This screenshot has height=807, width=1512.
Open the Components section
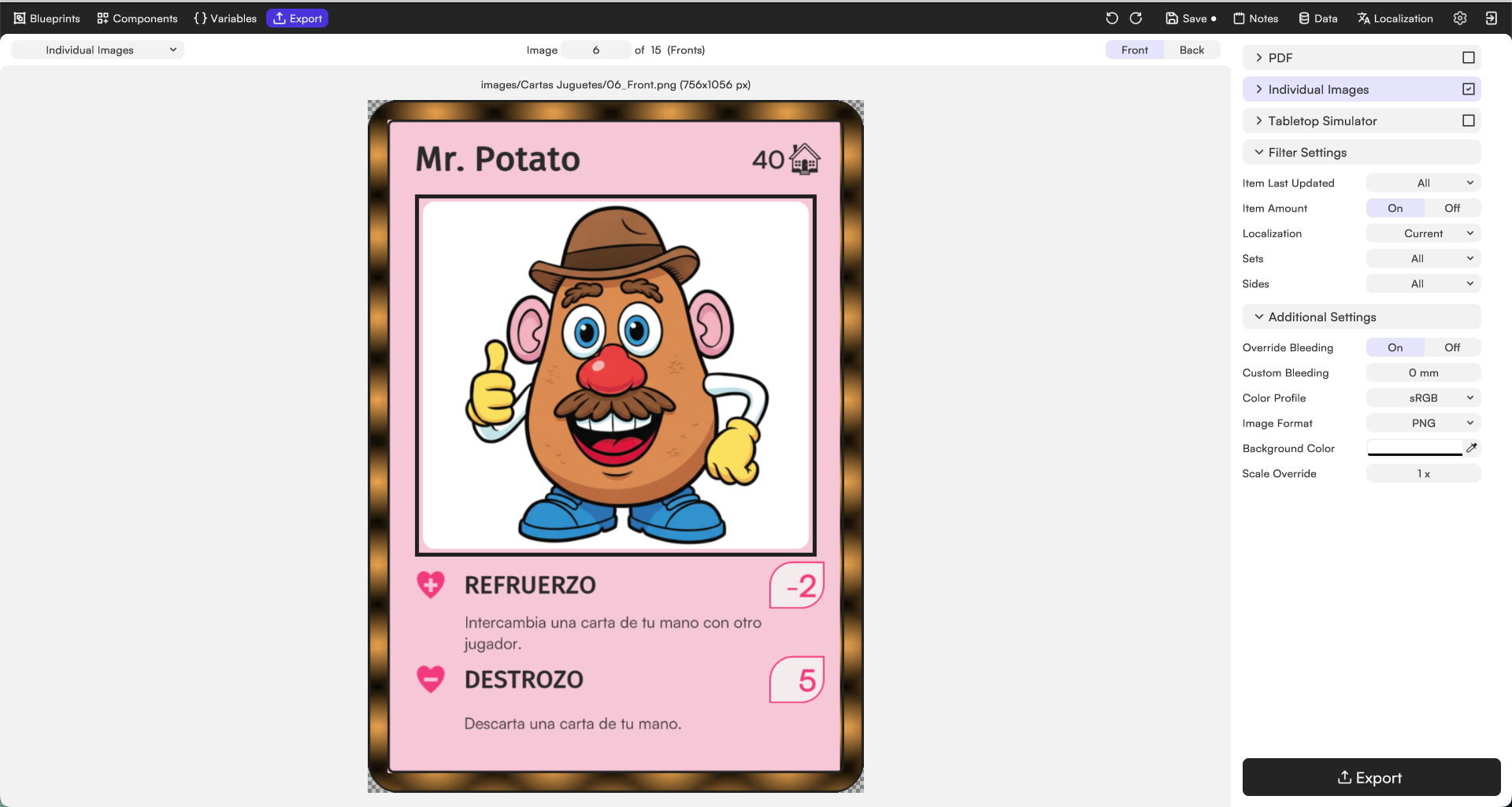click(x=138, y=18)
